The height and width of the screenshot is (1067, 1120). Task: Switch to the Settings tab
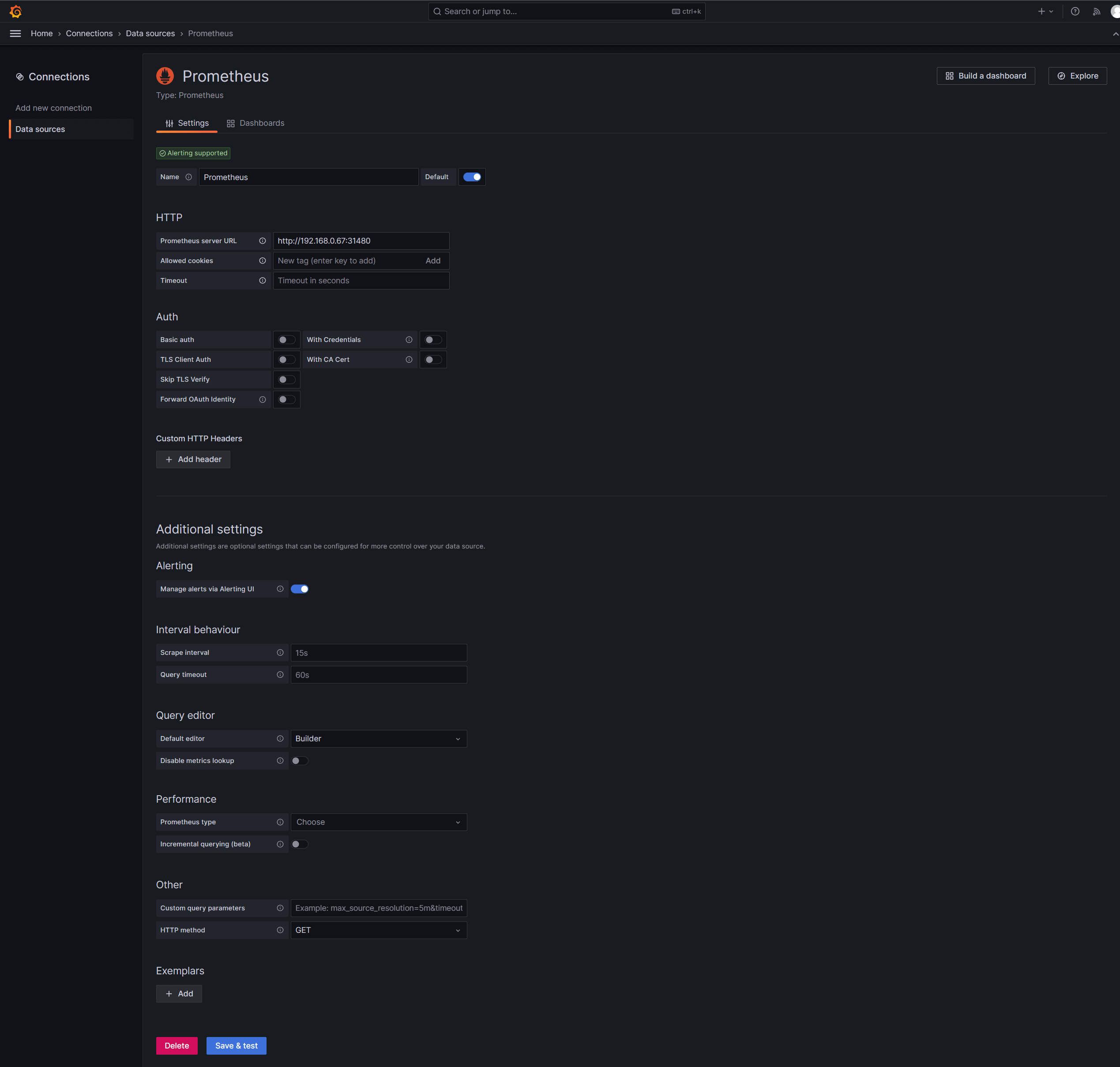[187, 123]
